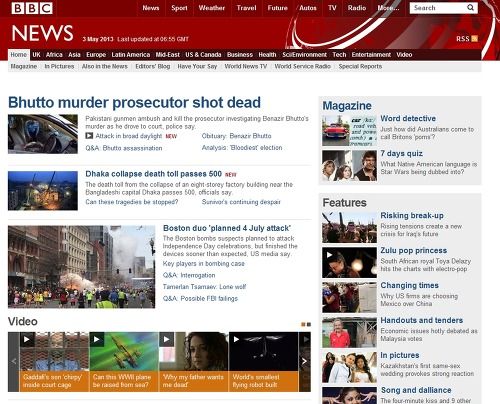Select the Sci/Environment tab

pos(304,55)
